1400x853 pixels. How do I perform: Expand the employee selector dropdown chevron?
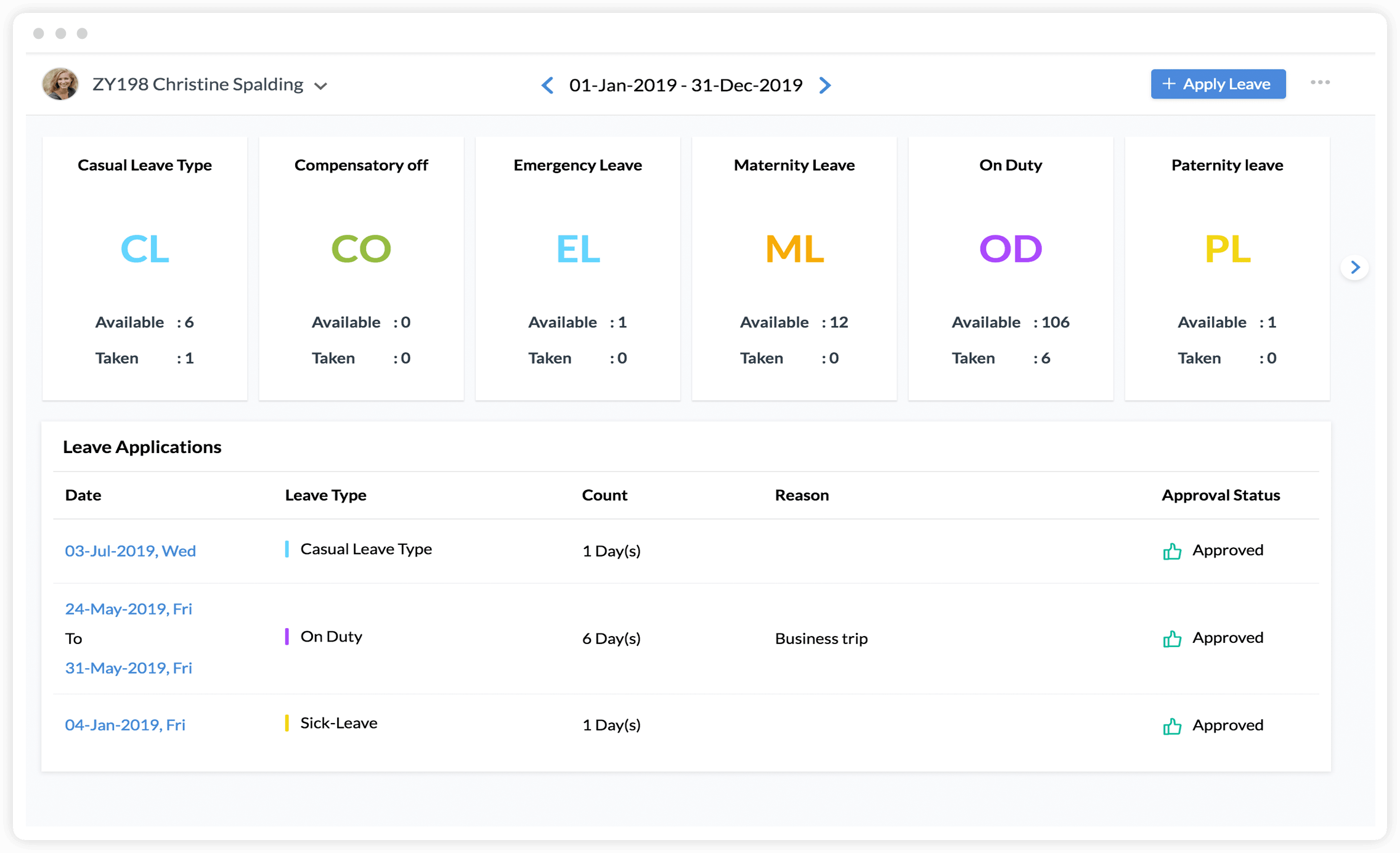pos(320,86)
